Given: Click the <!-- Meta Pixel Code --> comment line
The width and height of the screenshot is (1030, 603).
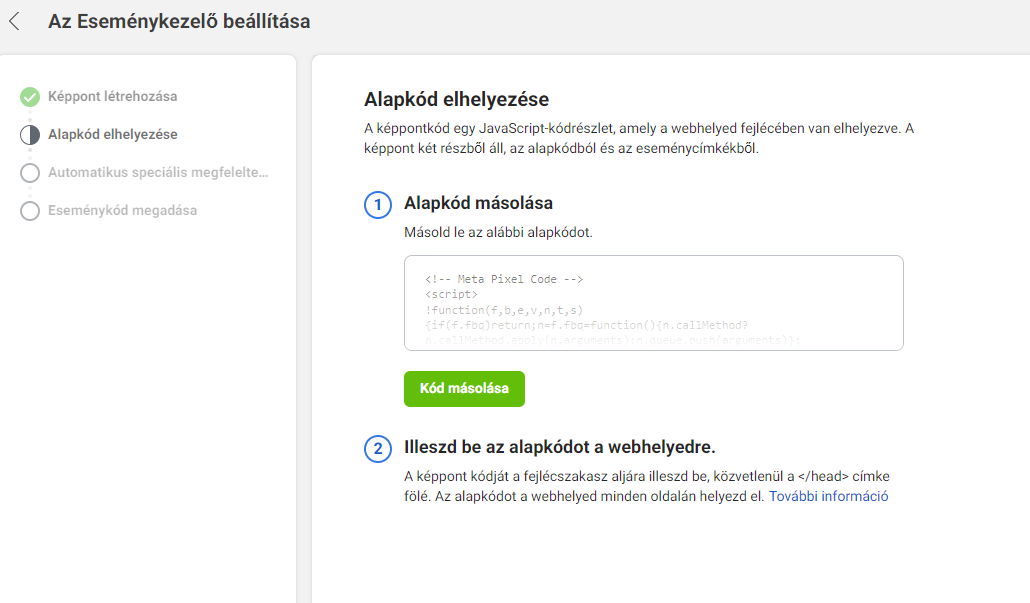Looking at the screenshot, I should coord(504,279).
